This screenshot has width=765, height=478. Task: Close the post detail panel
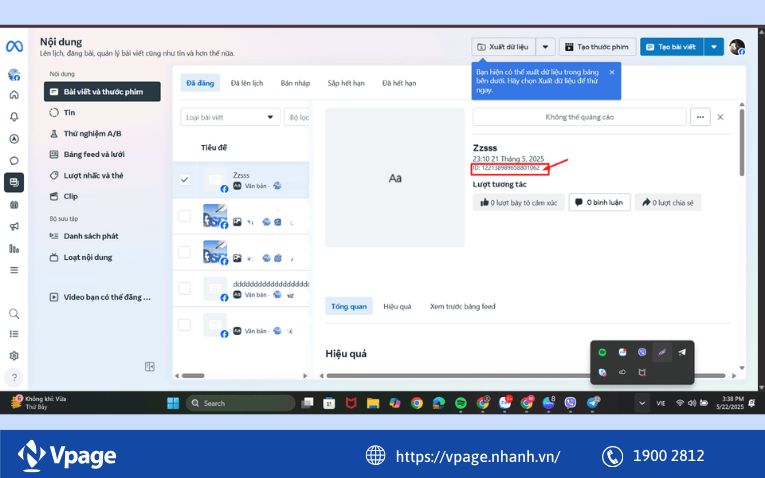pos(720,117)
